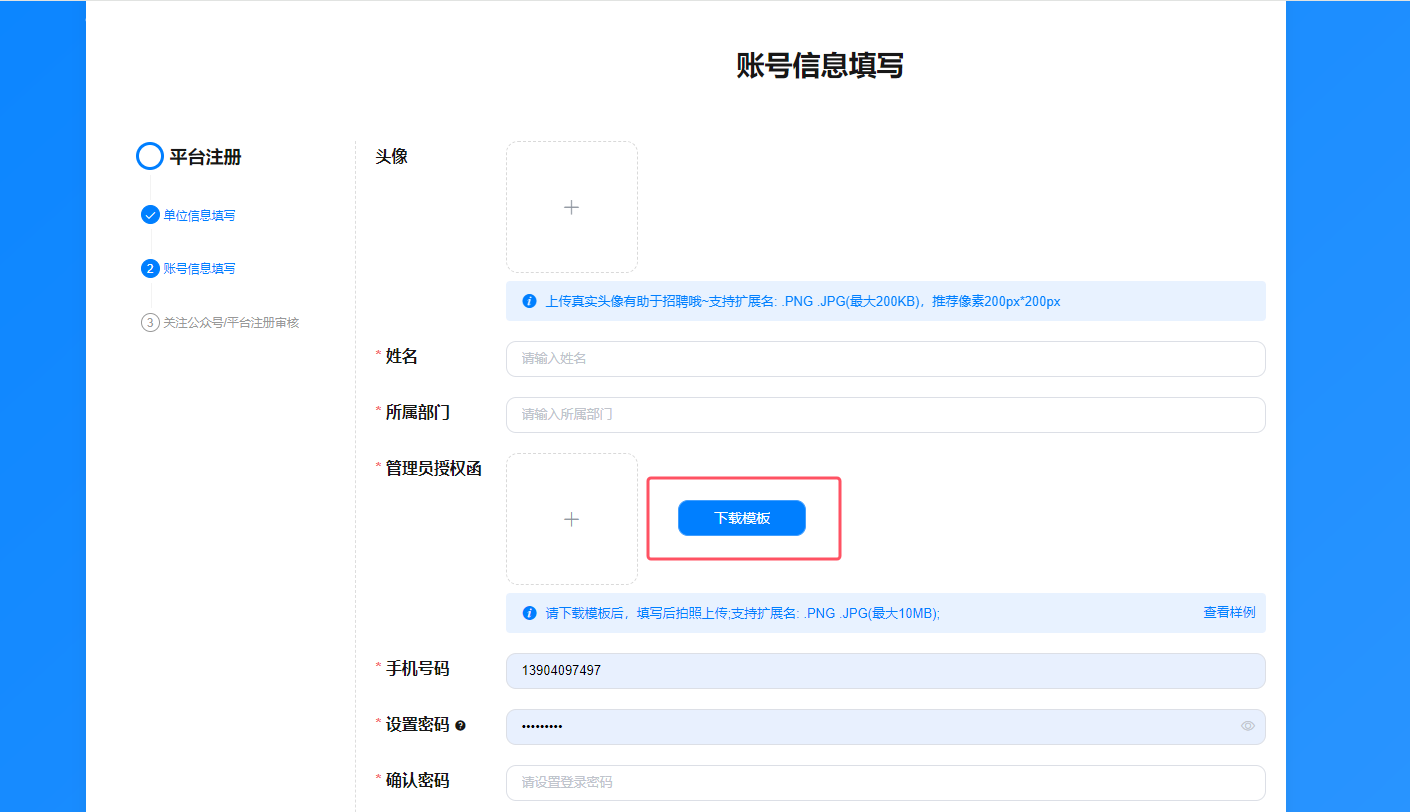Focus the 姓名 input field
The width and height of the screenshot is (1410, 812).
click(885, 359)
